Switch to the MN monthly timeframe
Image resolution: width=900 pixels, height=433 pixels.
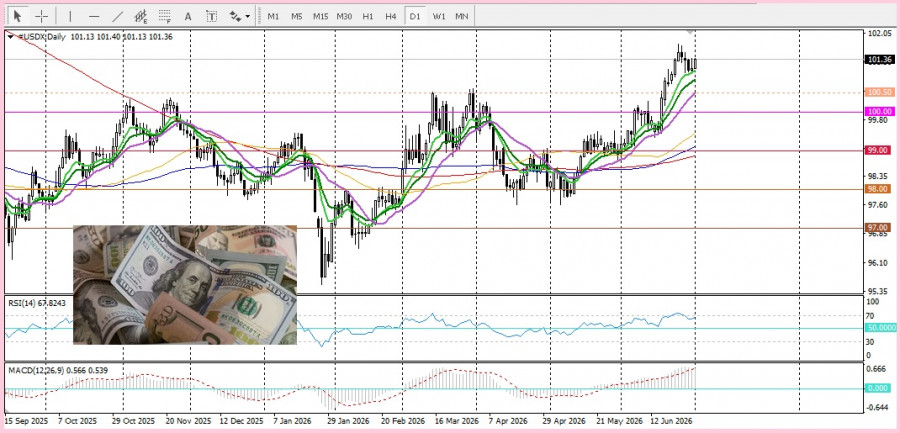461,16
